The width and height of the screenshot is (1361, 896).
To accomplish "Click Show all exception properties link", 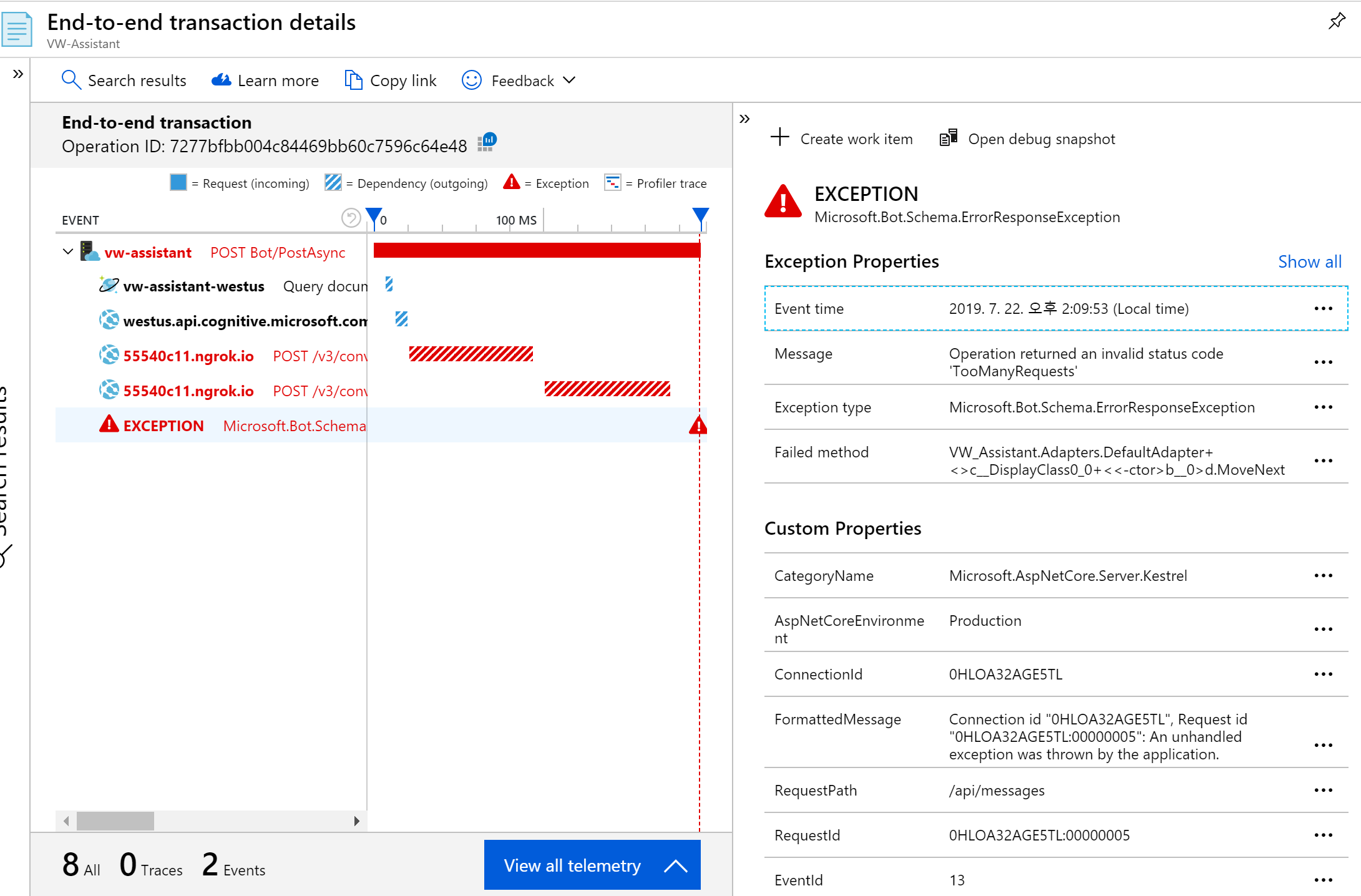I will (x=1309, y=261).
